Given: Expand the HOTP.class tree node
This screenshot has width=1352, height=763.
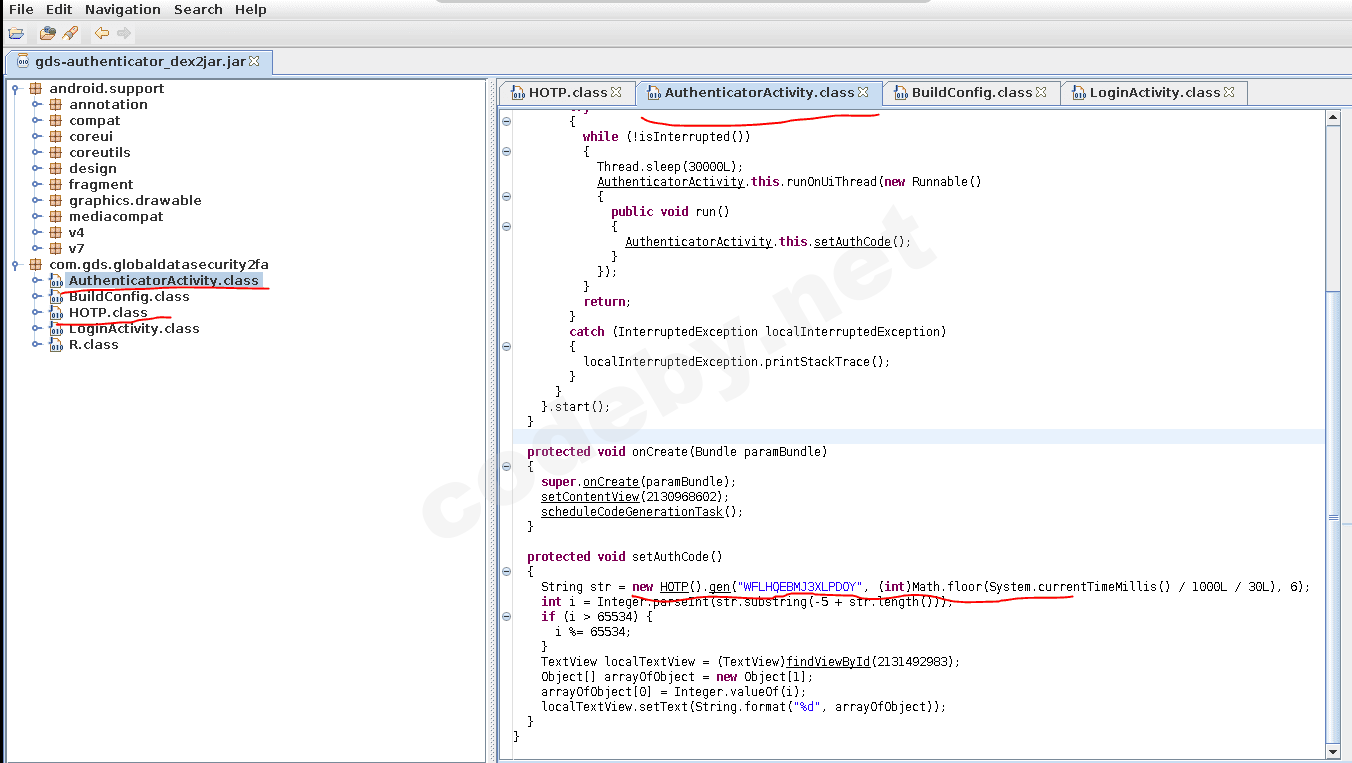Looking at the screenshot, I should 36,312.
